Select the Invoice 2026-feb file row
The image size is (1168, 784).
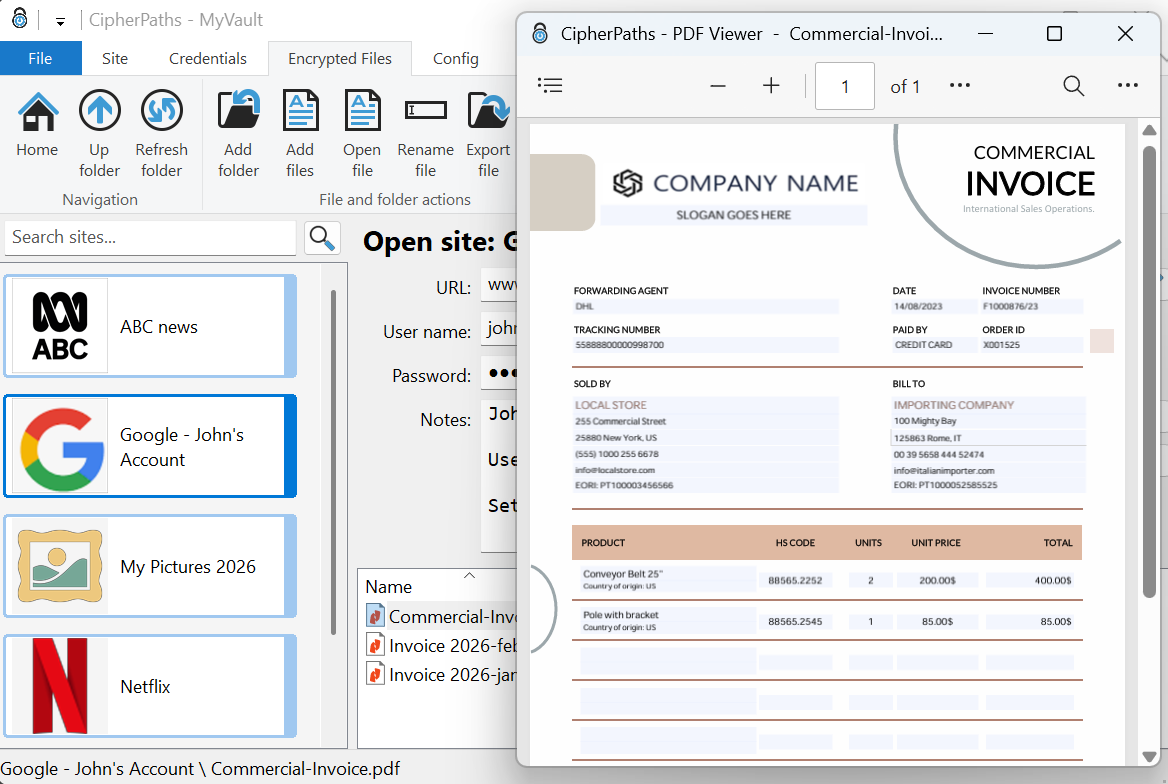click(x=441, y=645)
